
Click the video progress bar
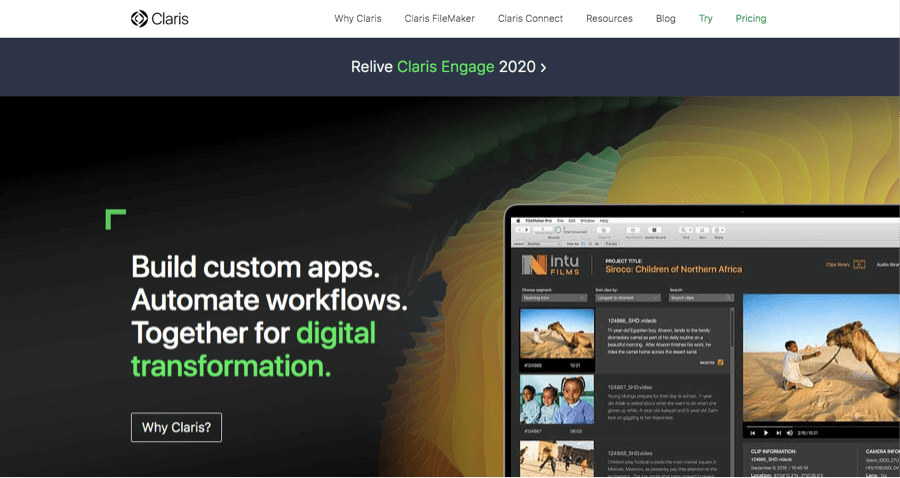(821, 426)
